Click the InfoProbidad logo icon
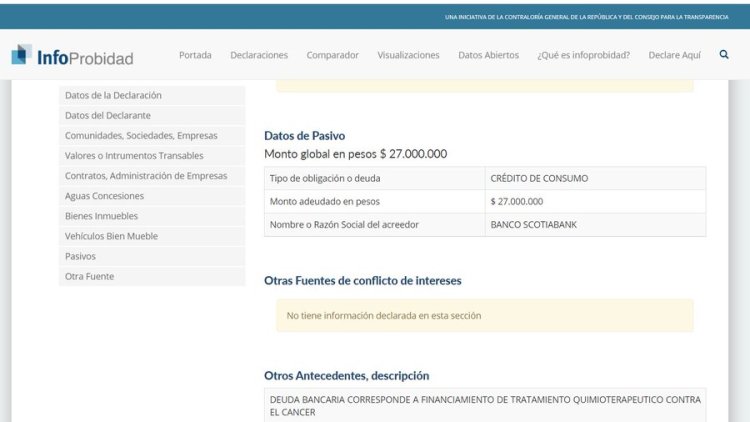This screenshot has height=422, width=750. point(22,55)
